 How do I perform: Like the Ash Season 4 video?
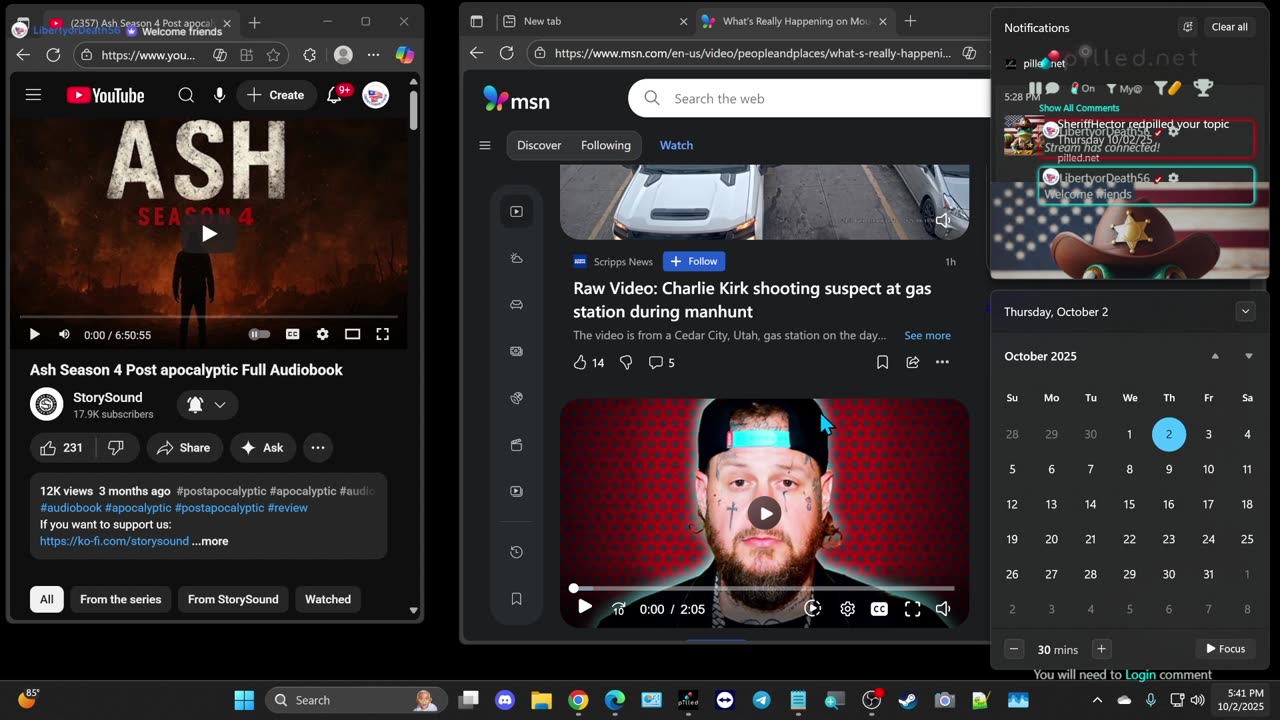pos(61,448)
